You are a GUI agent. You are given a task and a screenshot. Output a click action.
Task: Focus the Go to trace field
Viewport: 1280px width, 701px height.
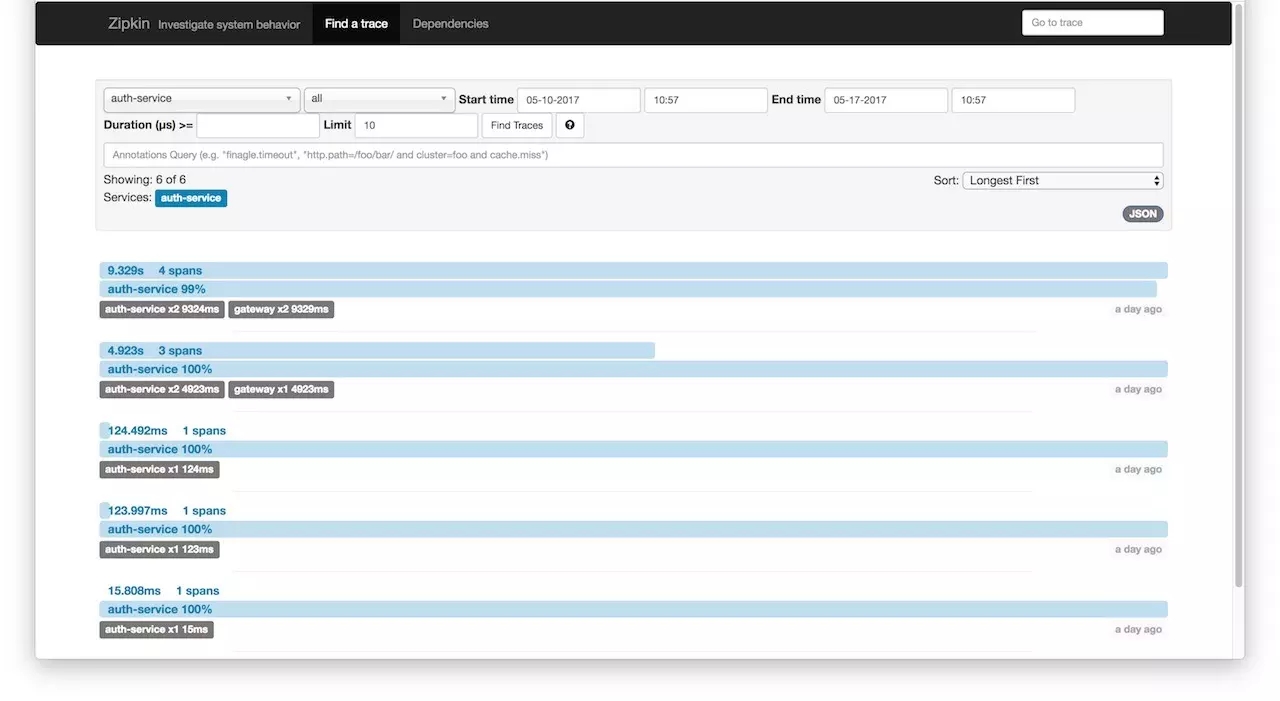tap(1093, 23)
